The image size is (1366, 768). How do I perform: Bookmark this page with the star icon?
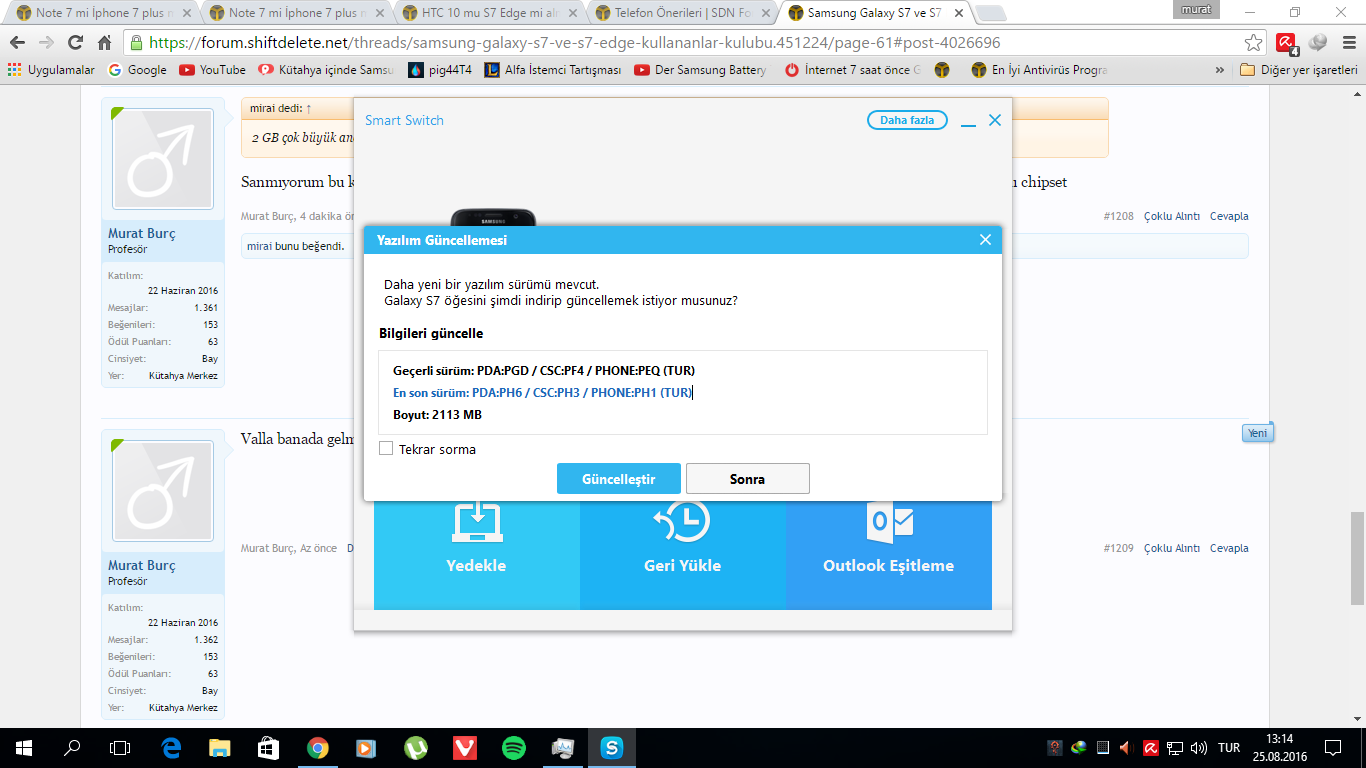click(x=1253, y=43)
